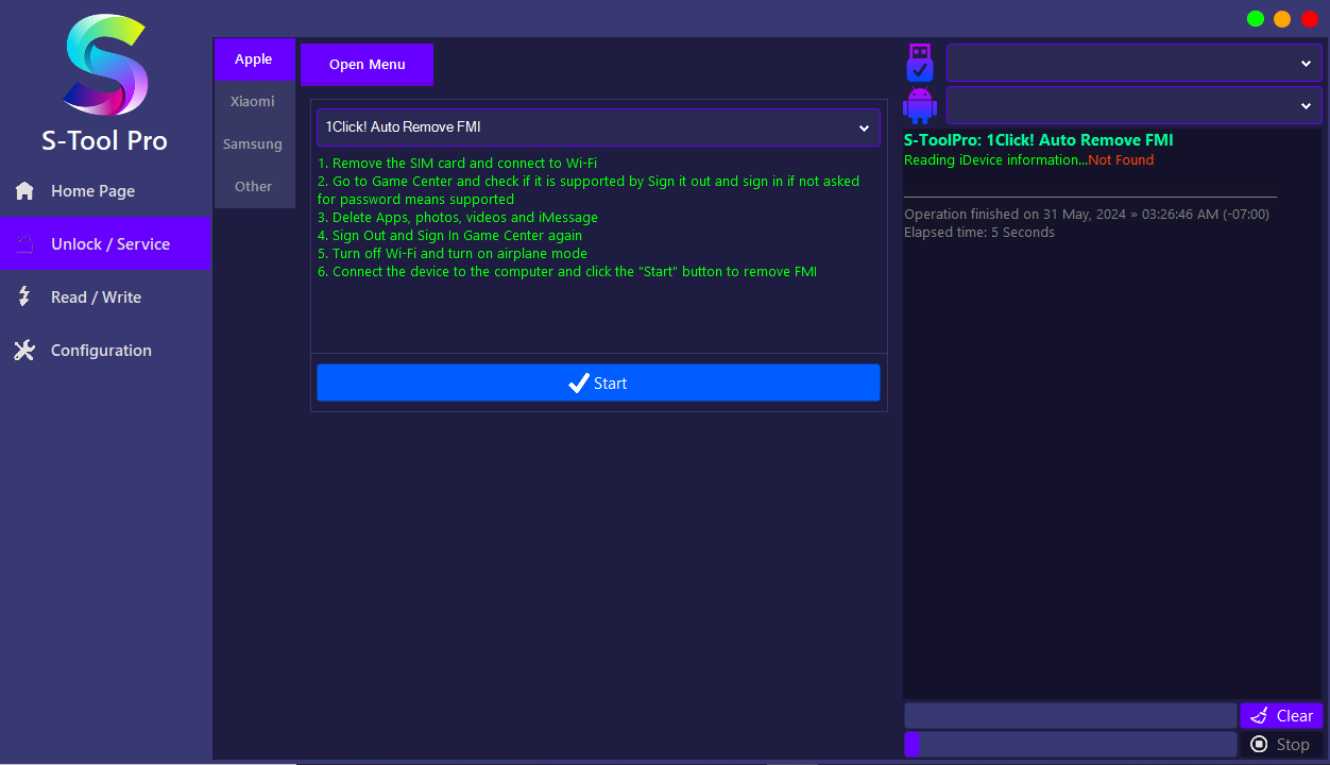Click the 'Operation finished on 31 May, 2024' line
The height and width of the screenshot is (765, 1330).
point(1086,214)
